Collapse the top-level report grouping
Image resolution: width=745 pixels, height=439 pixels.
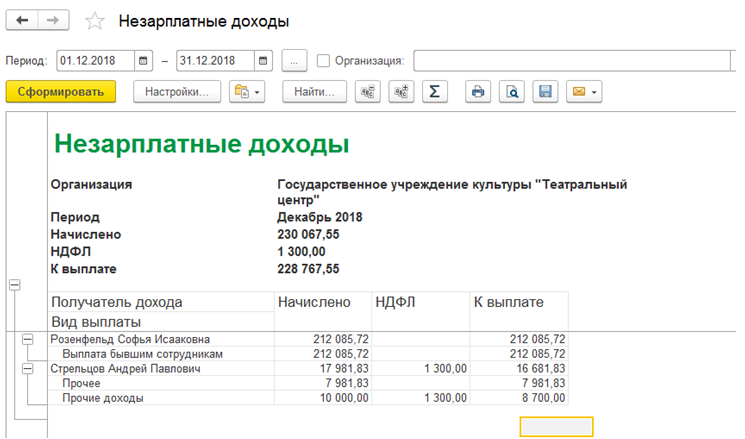tap(15, 285)
